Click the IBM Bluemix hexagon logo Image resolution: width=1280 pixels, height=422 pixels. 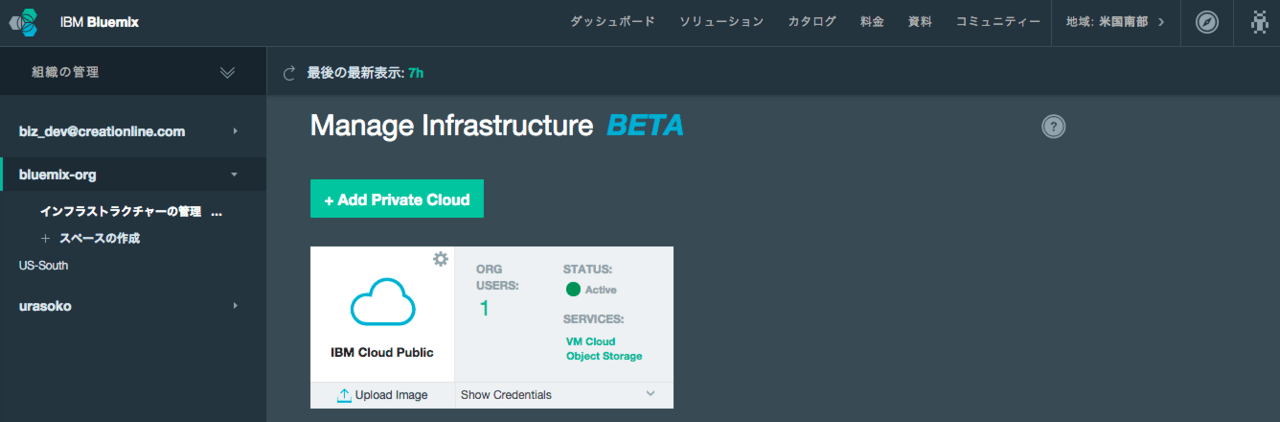(x=24, y=21)
